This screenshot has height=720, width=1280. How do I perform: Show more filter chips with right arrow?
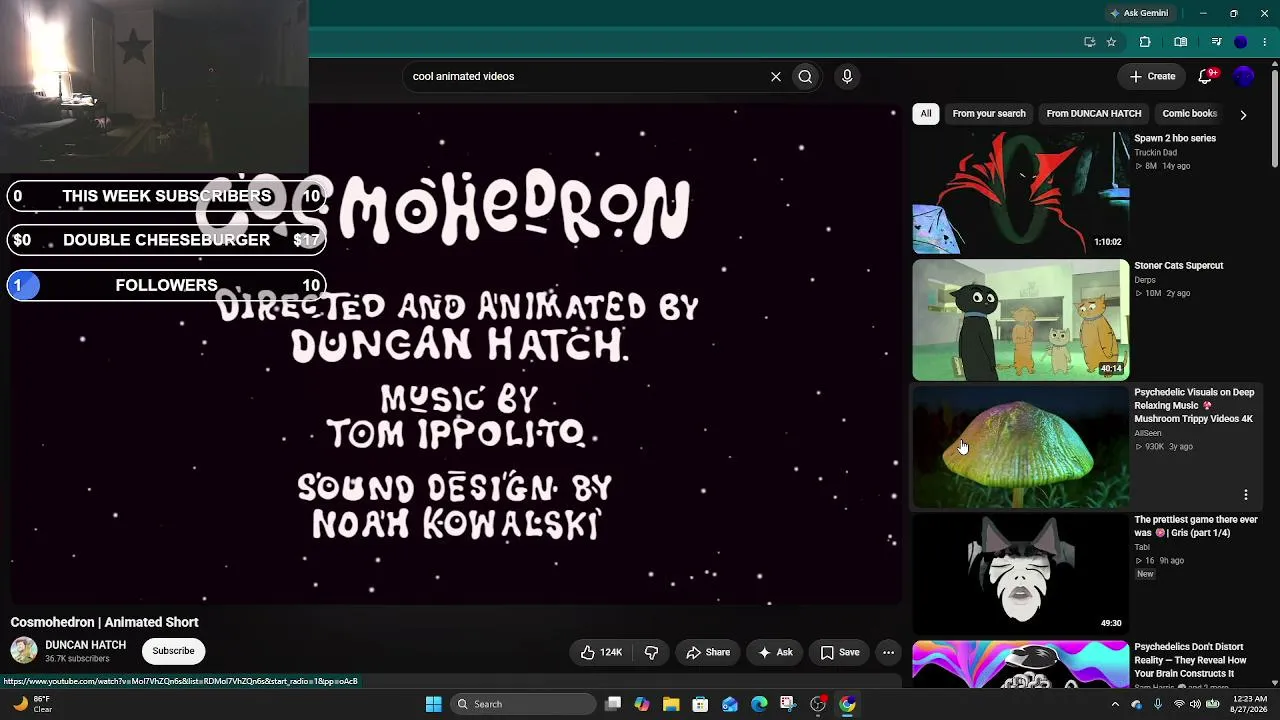[x=1243, y=115]
